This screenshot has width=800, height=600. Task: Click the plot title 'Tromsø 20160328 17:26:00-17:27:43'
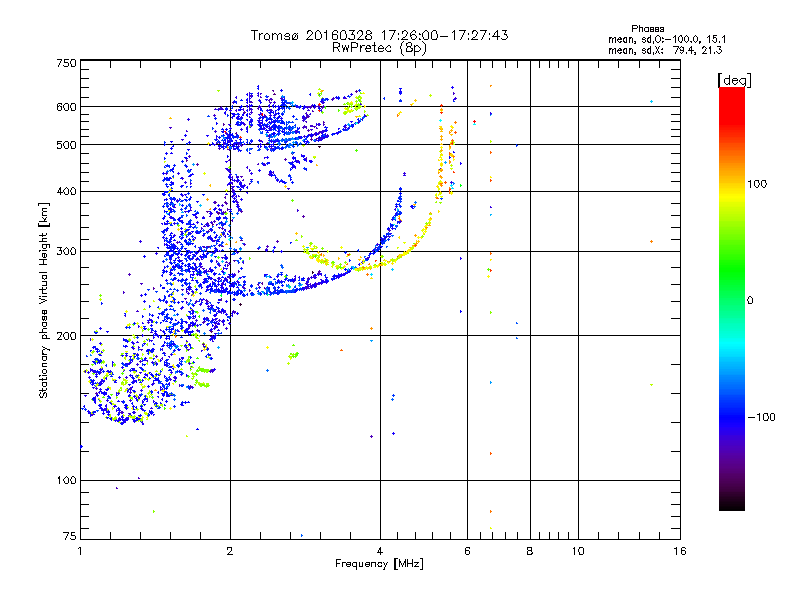379,35
